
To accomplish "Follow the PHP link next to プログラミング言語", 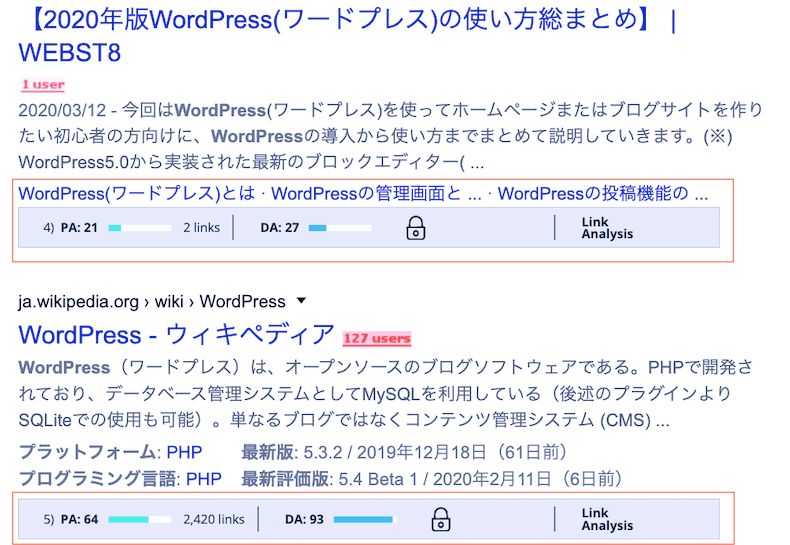I will (204, 479).
